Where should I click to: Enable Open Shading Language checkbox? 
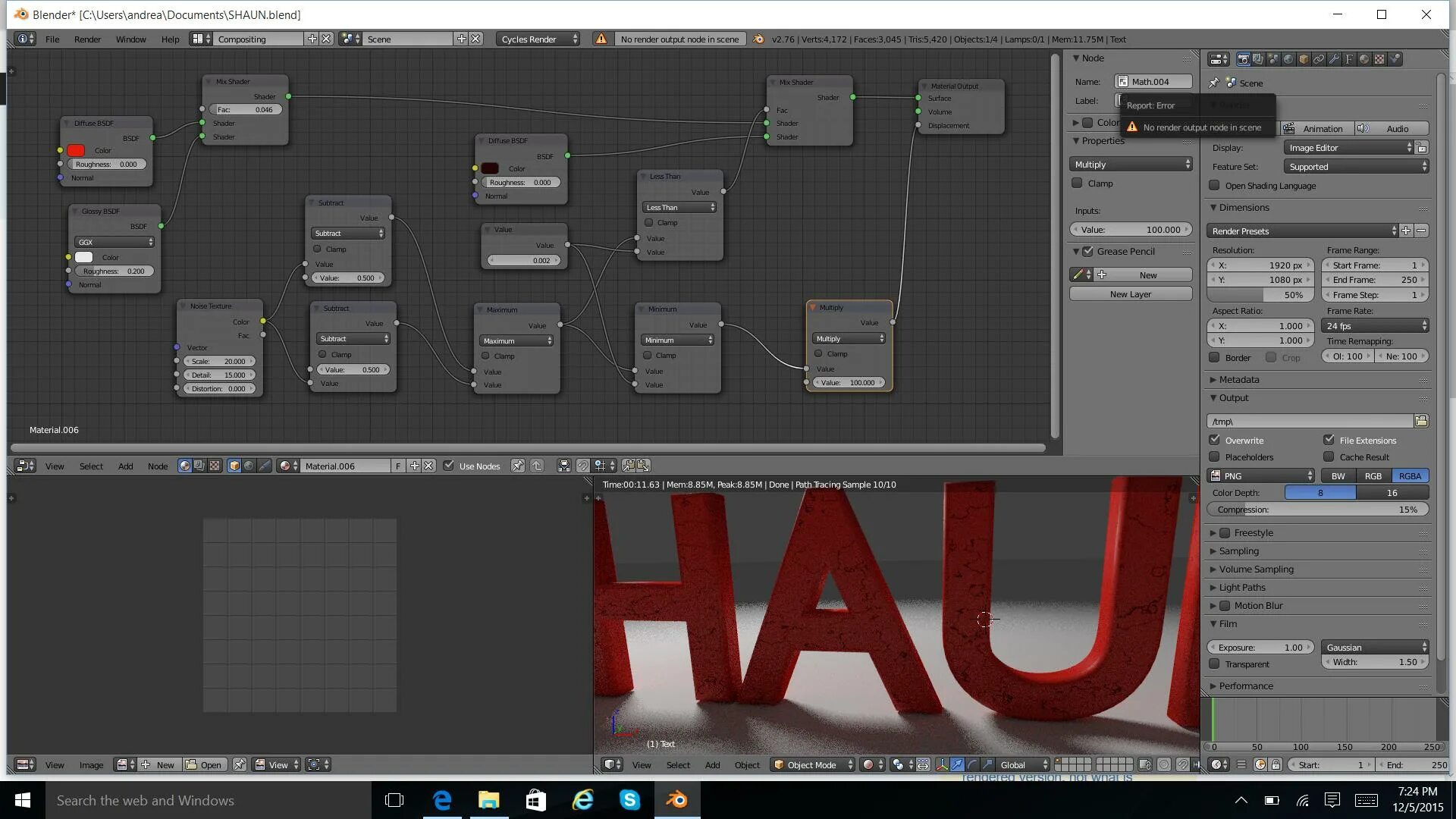pos(1215,186)
